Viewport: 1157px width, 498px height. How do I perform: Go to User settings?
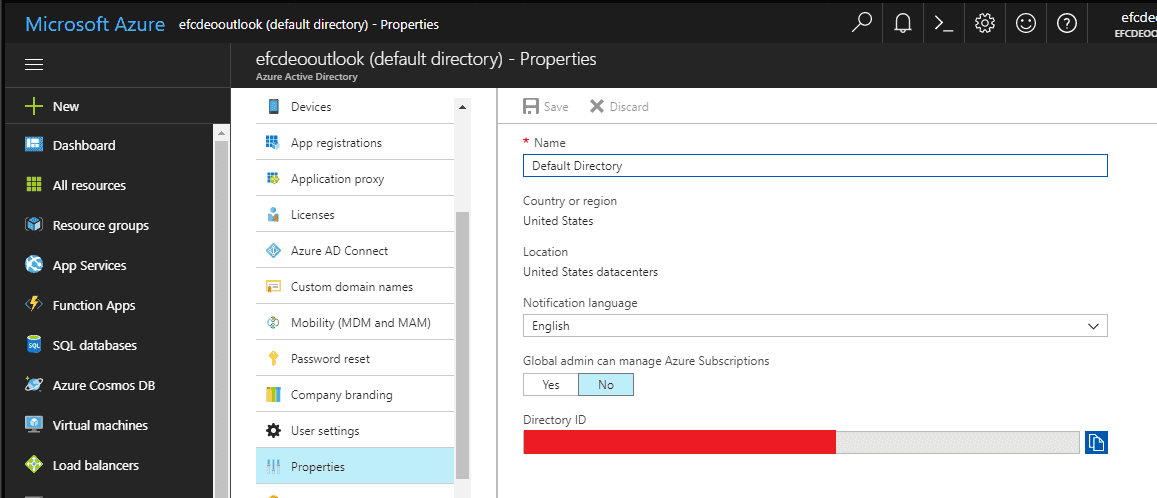coord(355,430)
